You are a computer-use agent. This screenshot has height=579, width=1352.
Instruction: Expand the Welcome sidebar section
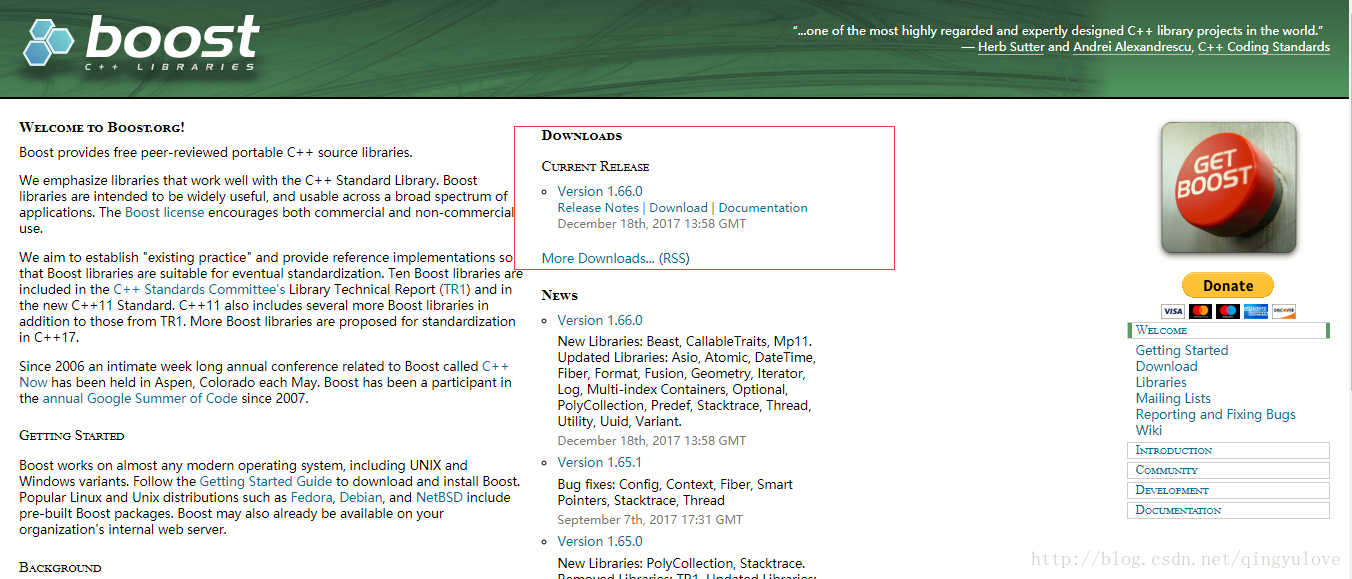click(x=1228, y=330)
